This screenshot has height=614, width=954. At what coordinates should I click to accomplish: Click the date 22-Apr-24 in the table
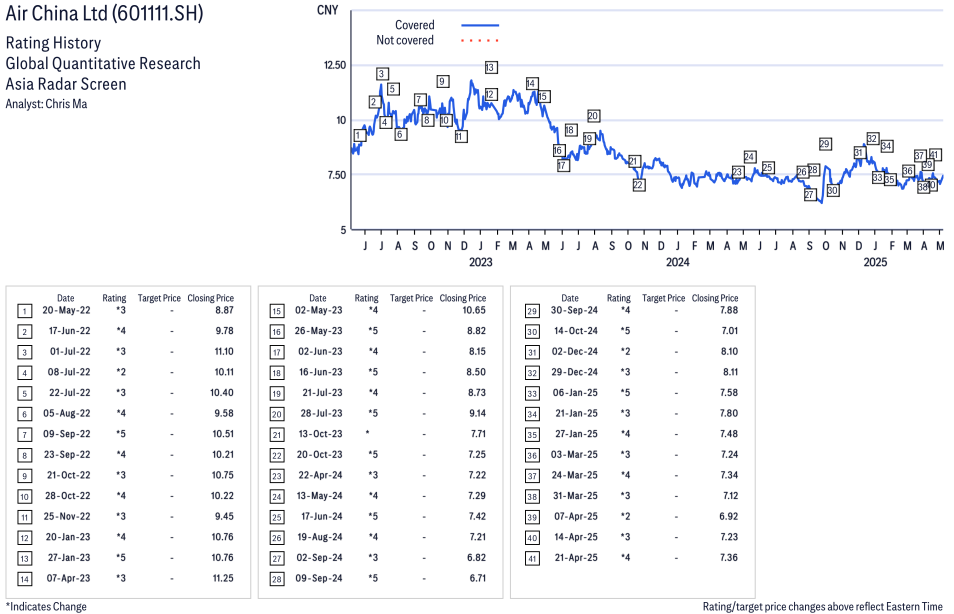click(320, 475)
